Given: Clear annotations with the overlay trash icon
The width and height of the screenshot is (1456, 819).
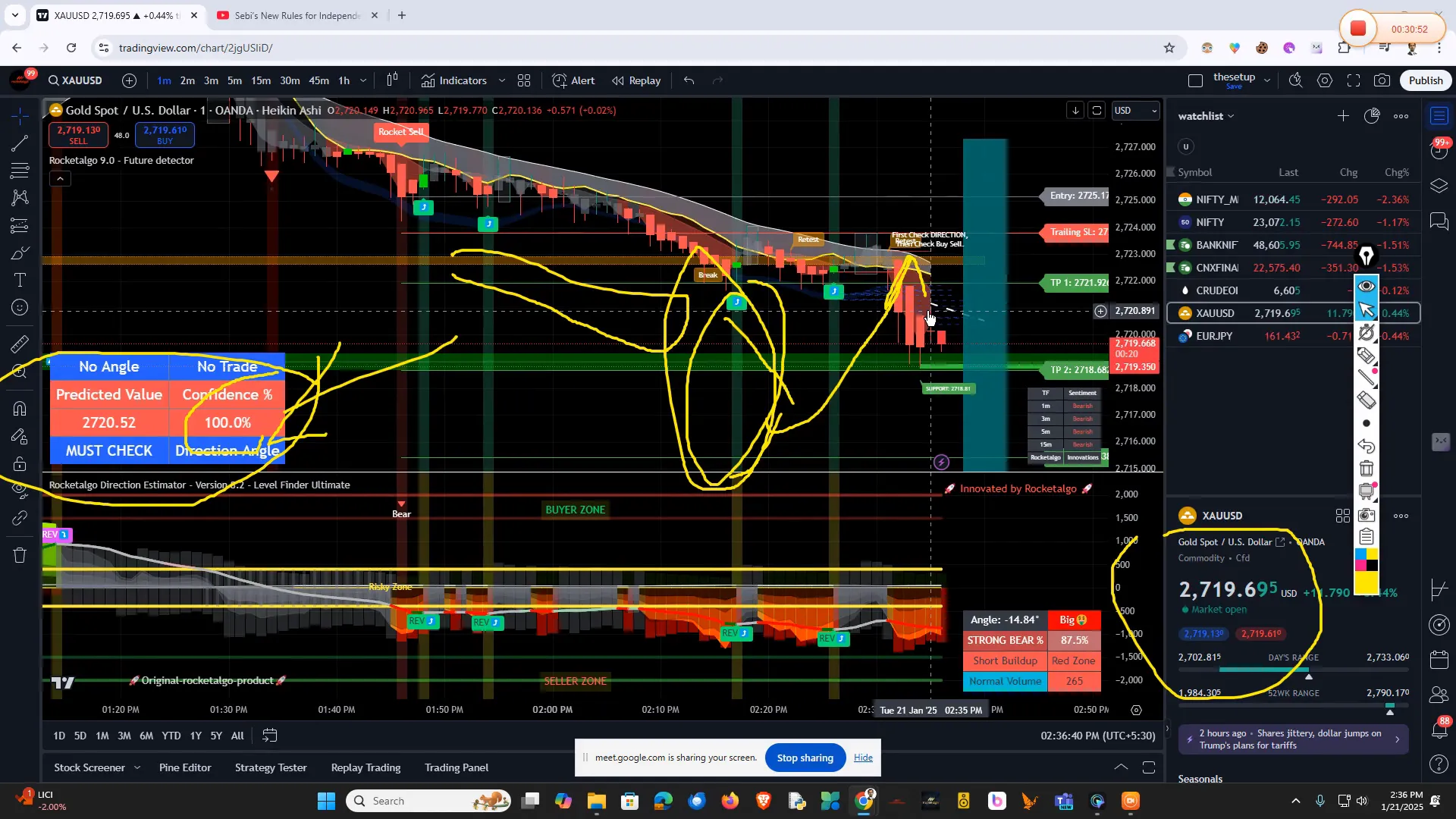Looking at the screenshot, I should [x=1367, y=469].
